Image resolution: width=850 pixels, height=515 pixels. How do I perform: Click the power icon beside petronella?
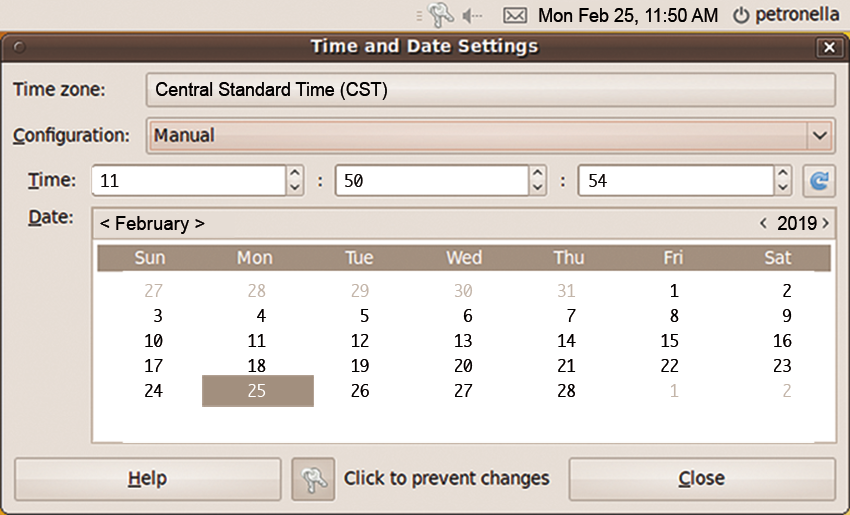(740, 15)
